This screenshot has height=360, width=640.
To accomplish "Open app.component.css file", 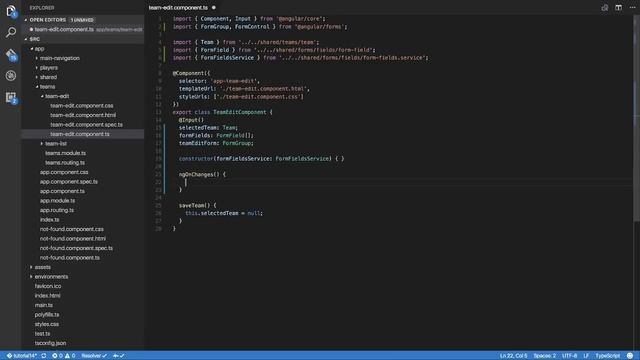I will click(x=64, y=172).
